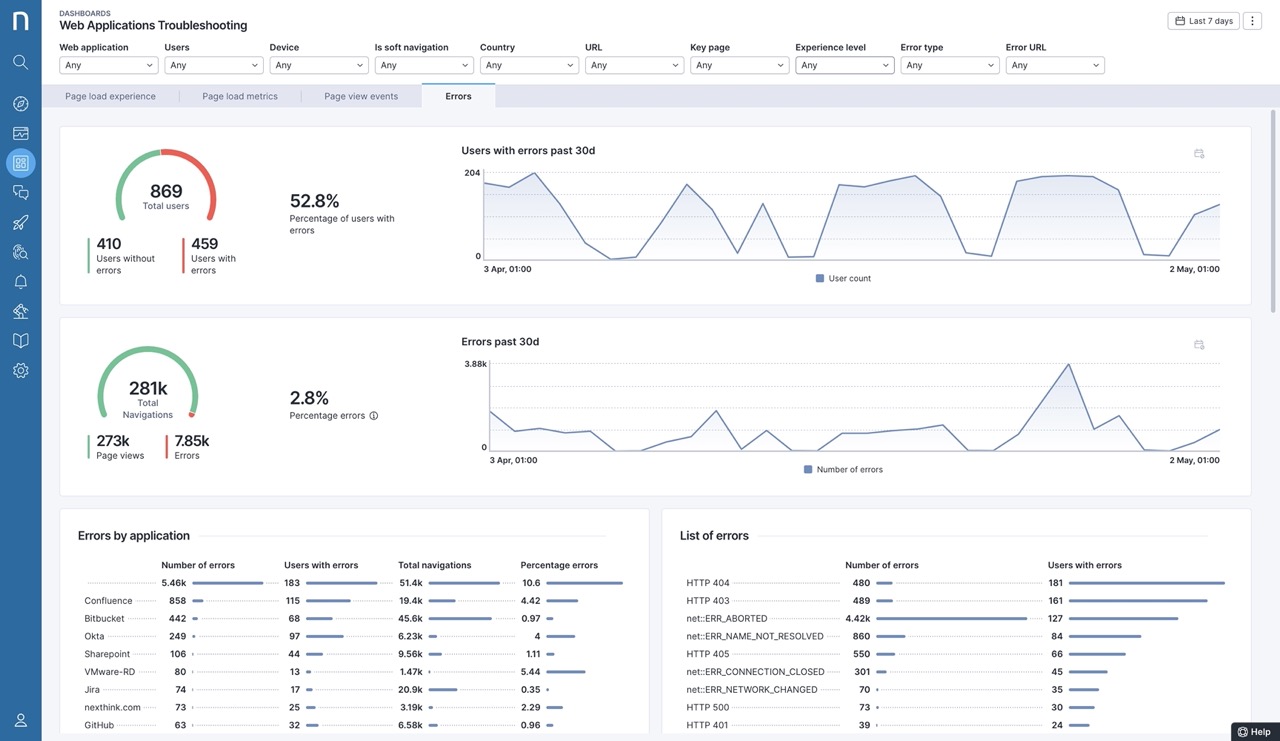Toggle the User count legend series

(x=843, y=279)
